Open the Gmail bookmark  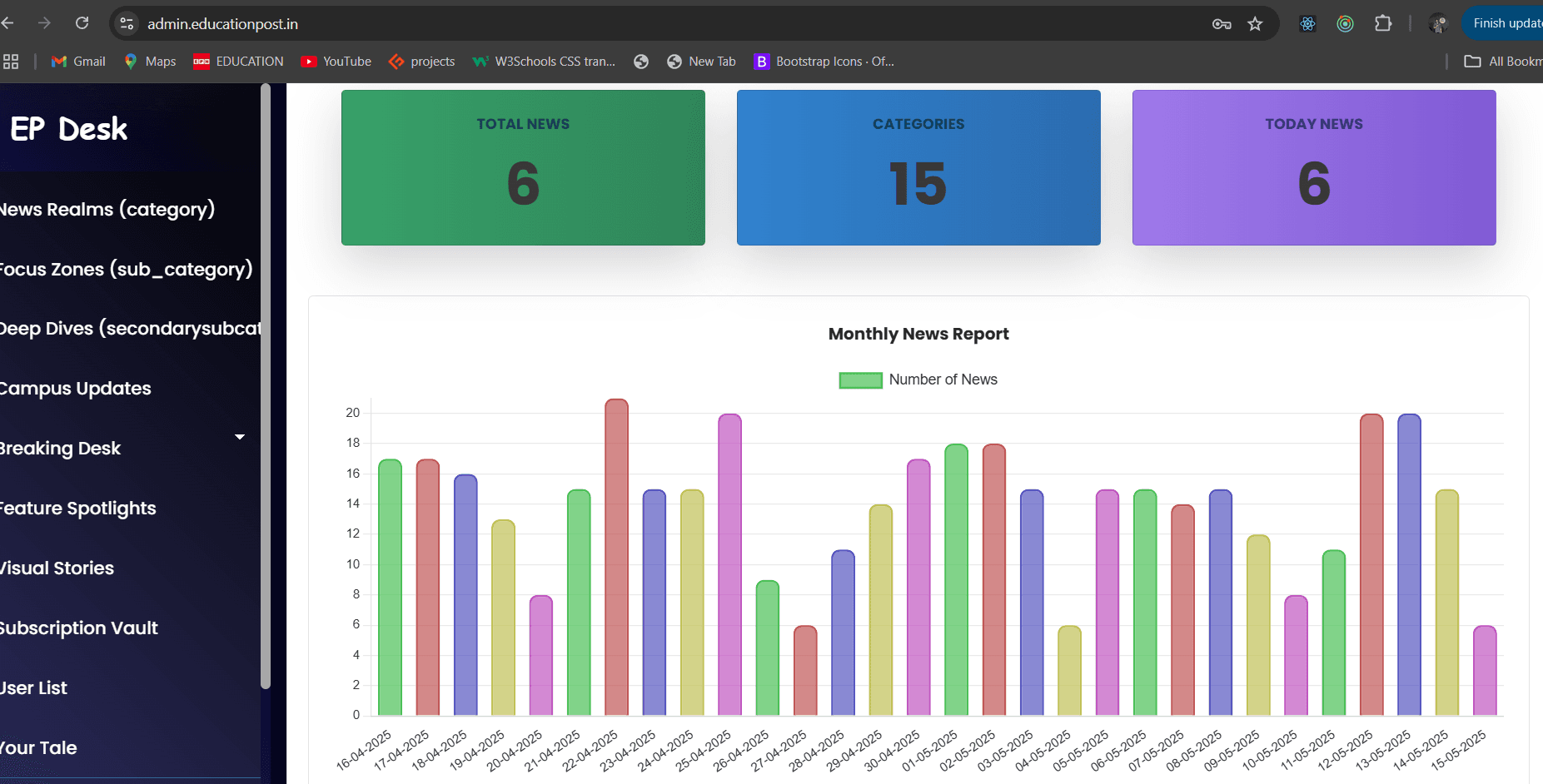[77, 61]
